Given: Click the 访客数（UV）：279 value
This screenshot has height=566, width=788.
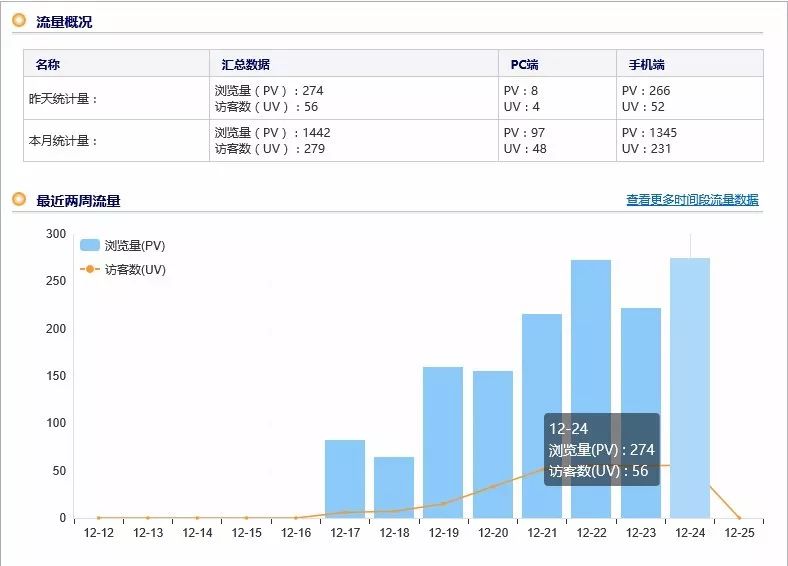Looking at the screenshot, I should [x=270, y=149].
